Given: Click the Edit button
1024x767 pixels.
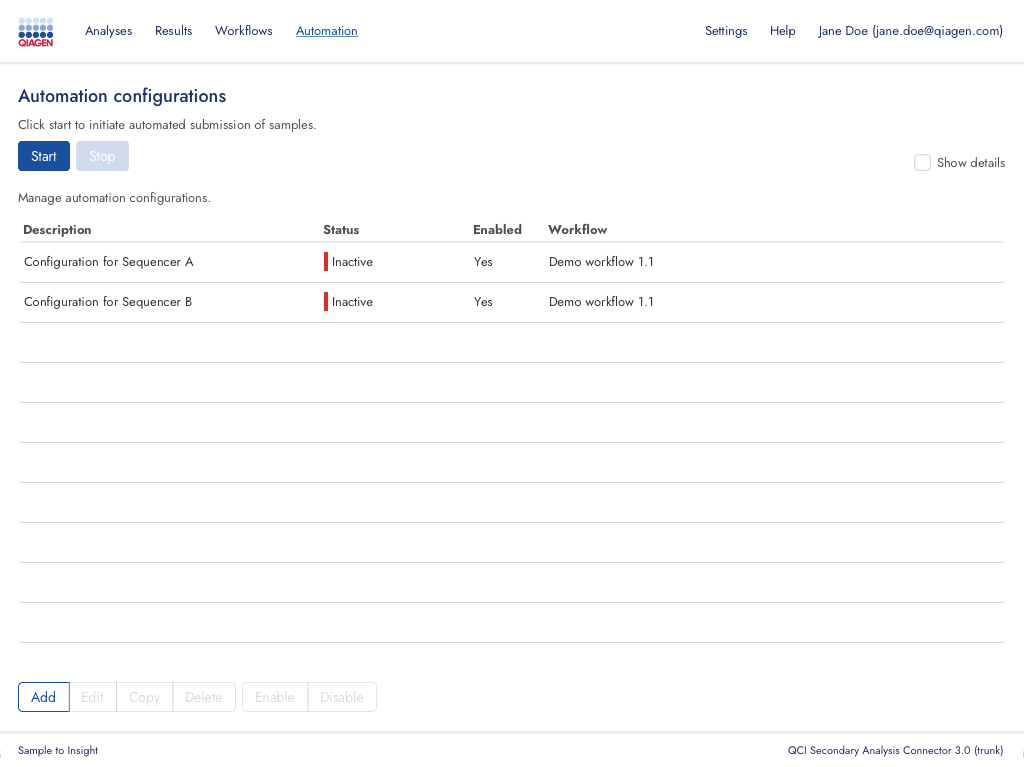Looking at the screenshot, I should pyautogui.click(x=93, y=697).
